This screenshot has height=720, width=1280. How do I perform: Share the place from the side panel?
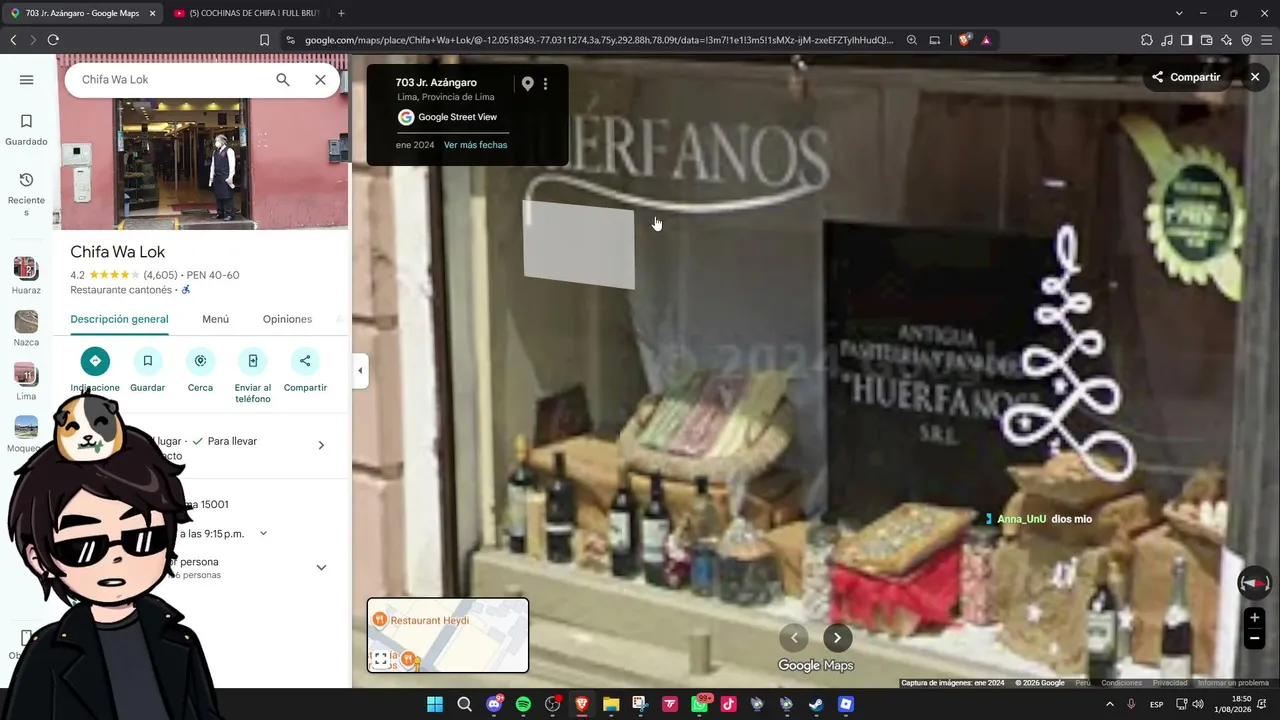coord(305,370)
